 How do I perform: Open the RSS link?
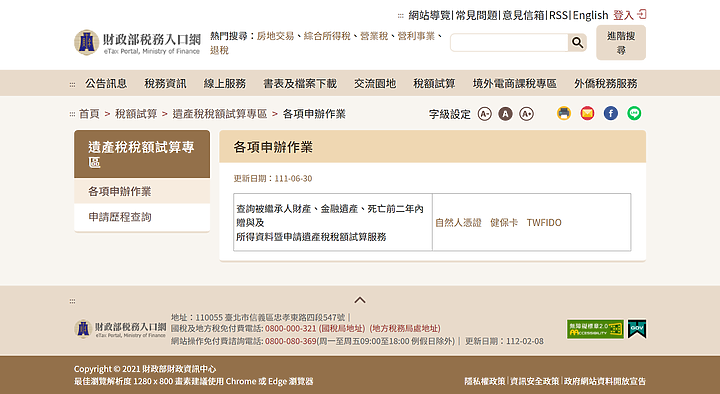click(x=558, y=15)
